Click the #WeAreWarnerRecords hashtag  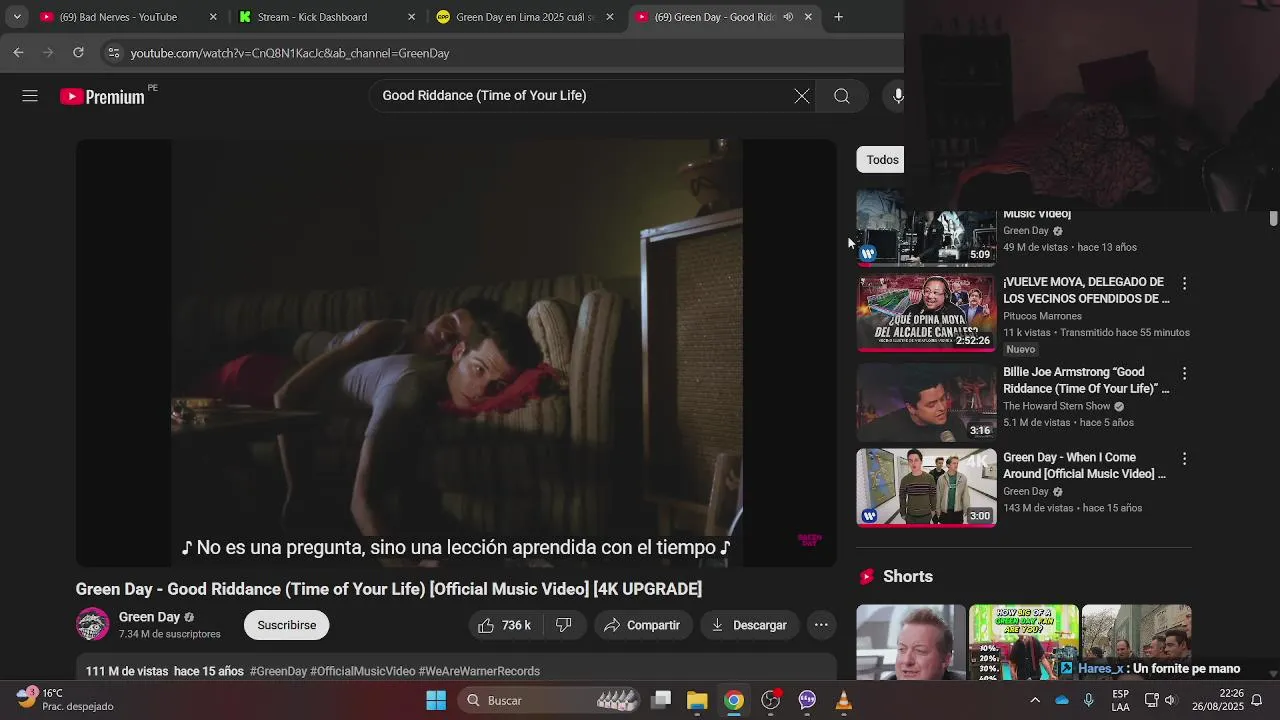(479, 671)
